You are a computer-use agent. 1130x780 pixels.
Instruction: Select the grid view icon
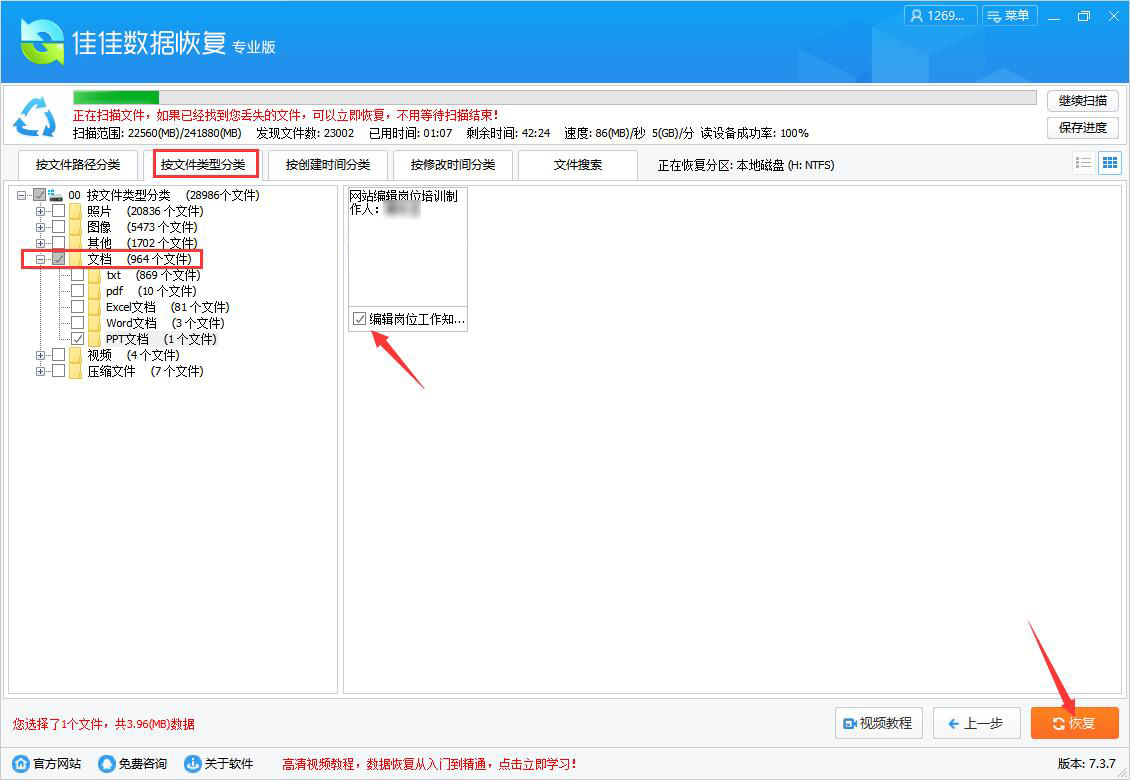point(1110,163)
